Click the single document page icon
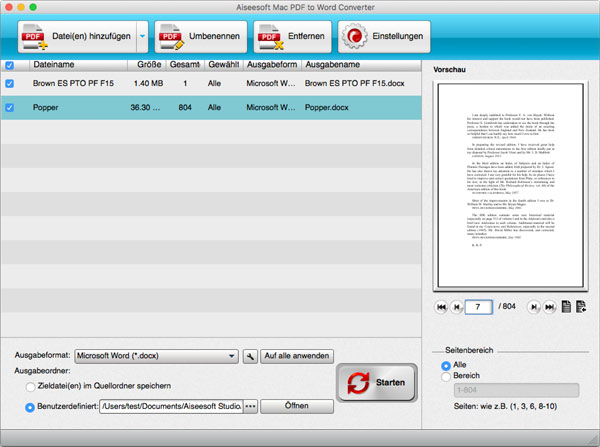The width and height of the screenshot is (600, 447). [566, 307]
